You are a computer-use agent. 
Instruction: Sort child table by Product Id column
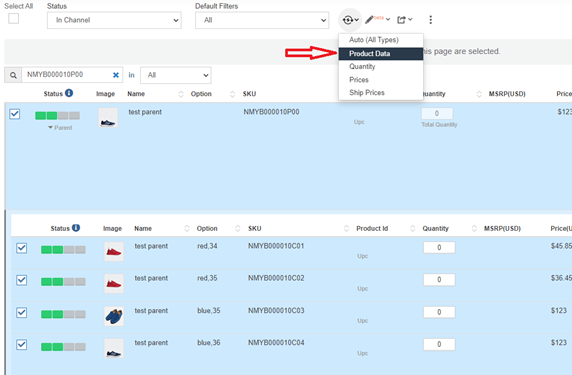coord(413,228)
